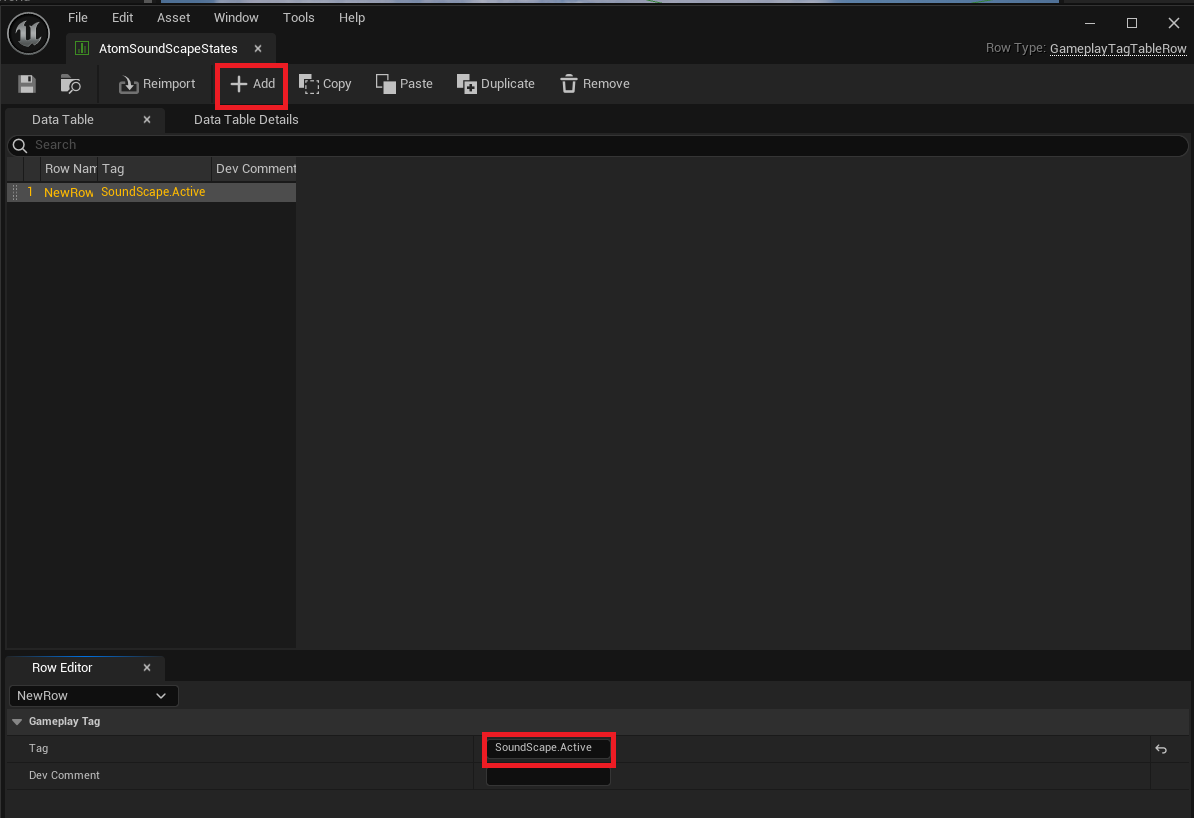Click the Dev Comment input field
The height and width of the screenshot is (818, 1194).
tap(548, 776)
